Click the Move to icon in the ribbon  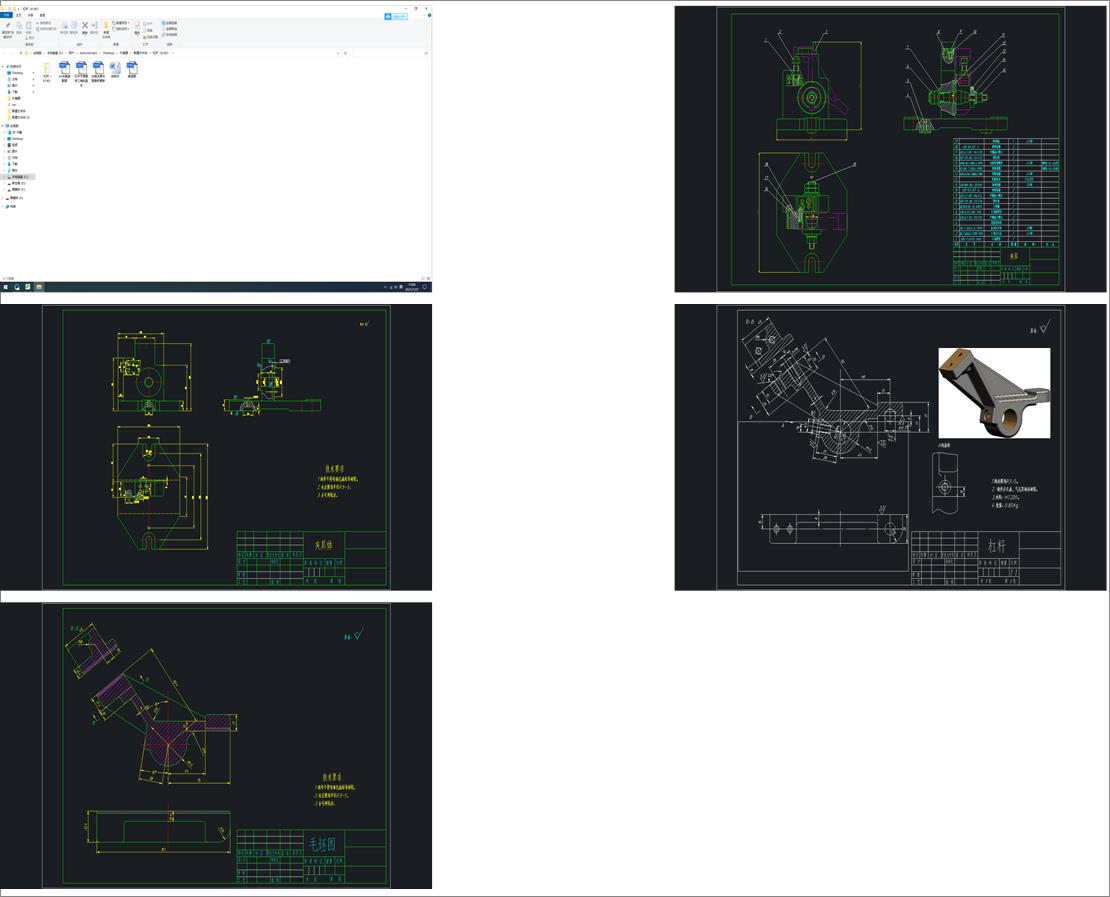click(x=64, y=25)
